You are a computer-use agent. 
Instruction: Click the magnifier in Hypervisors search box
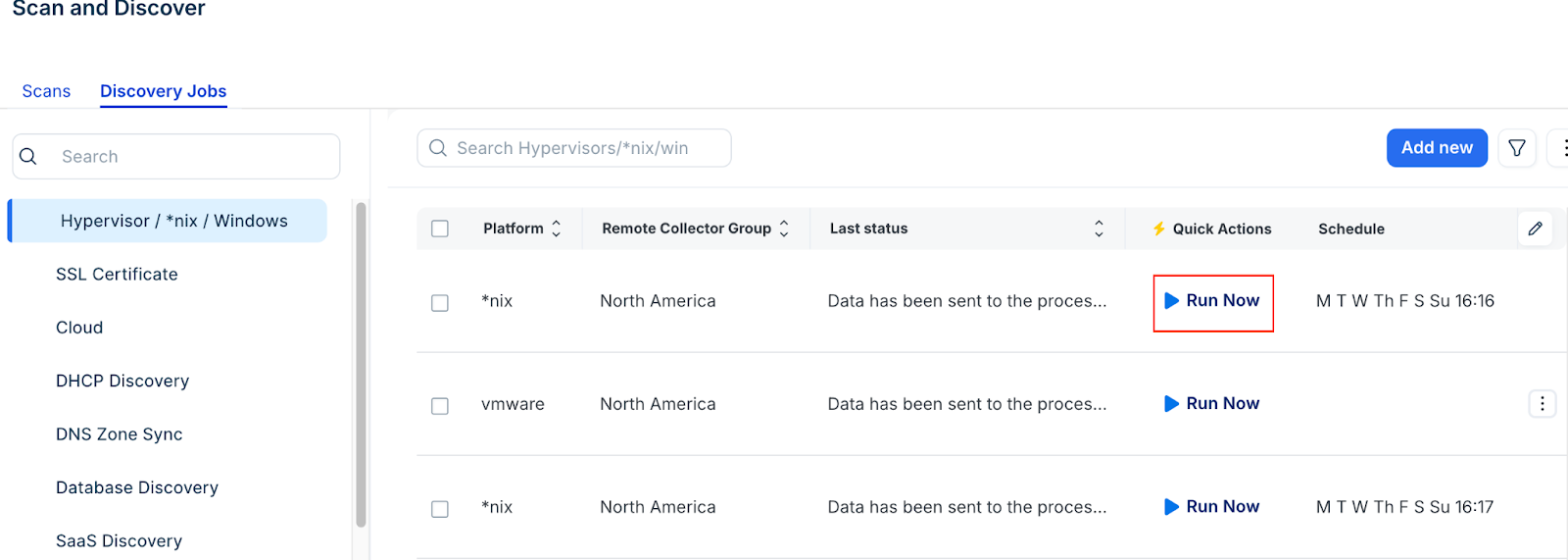pos(438,148)
